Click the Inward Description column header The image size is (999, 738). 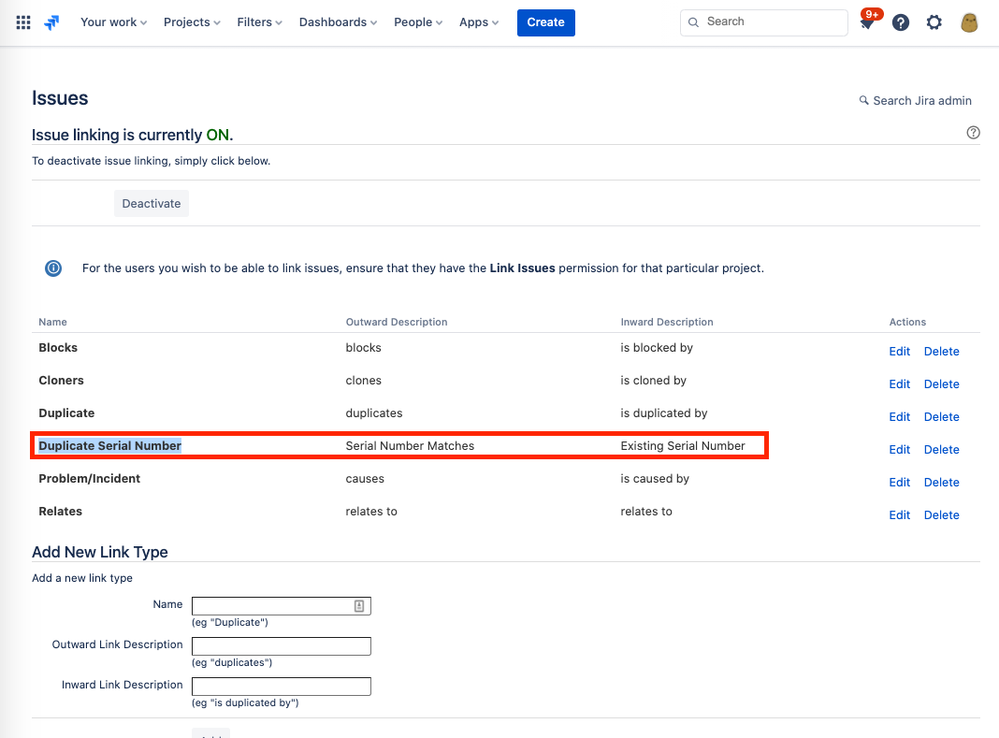pyautogui.click(x=666, y=322)
